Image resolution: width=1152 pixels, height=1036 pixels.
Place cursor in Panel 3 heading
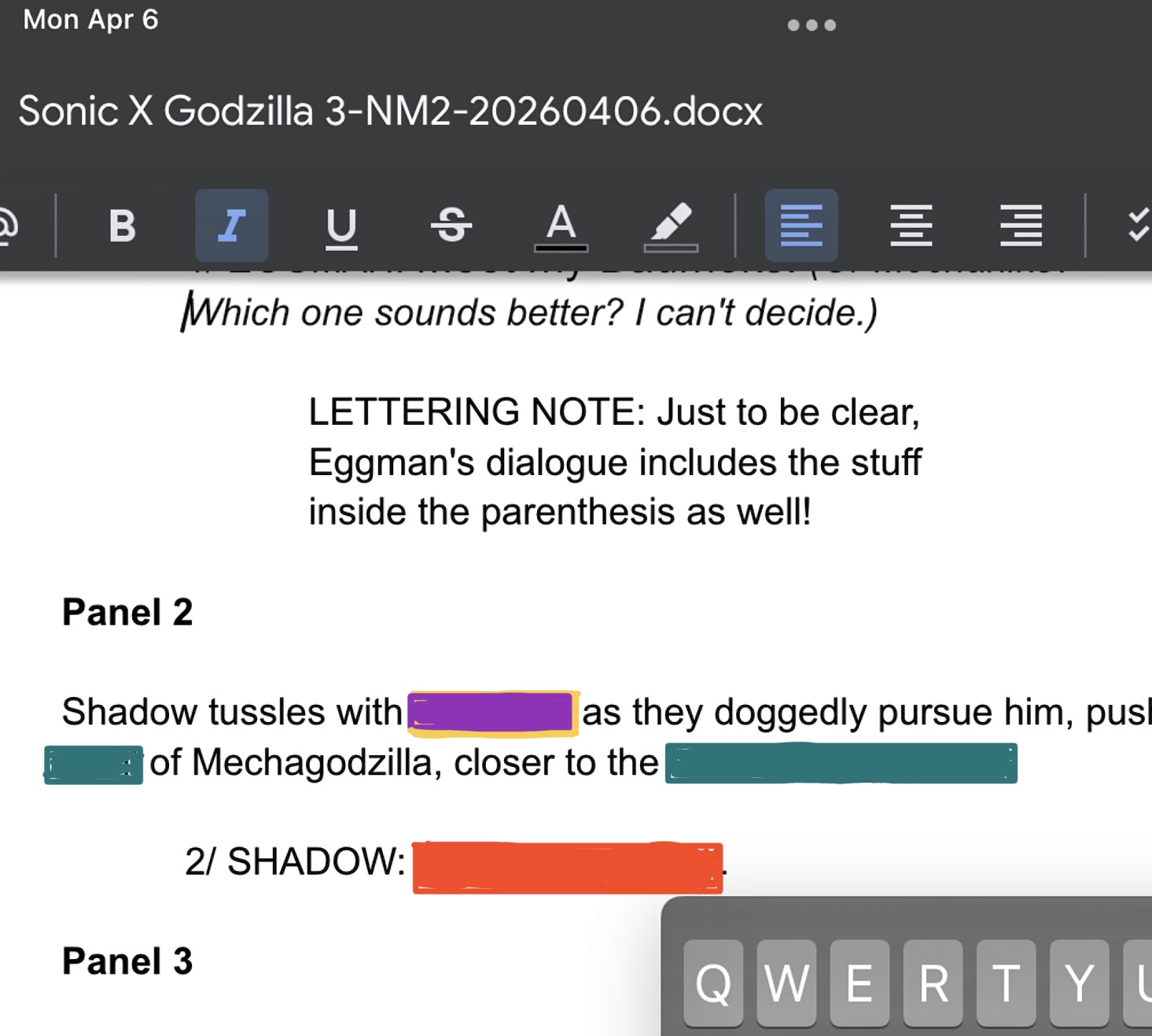(127, 961)
